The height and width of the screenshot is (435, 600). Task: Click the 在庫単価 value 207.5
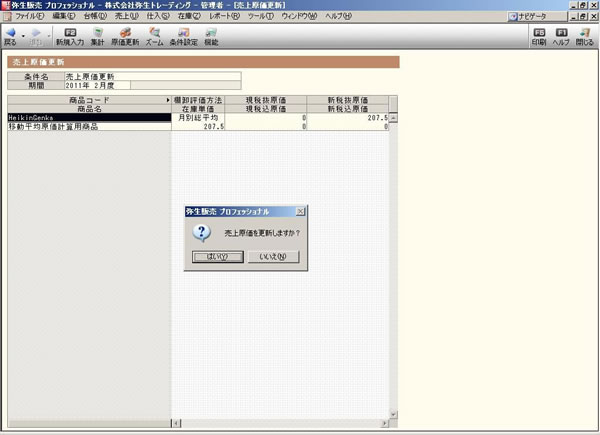tap(198, 126)
